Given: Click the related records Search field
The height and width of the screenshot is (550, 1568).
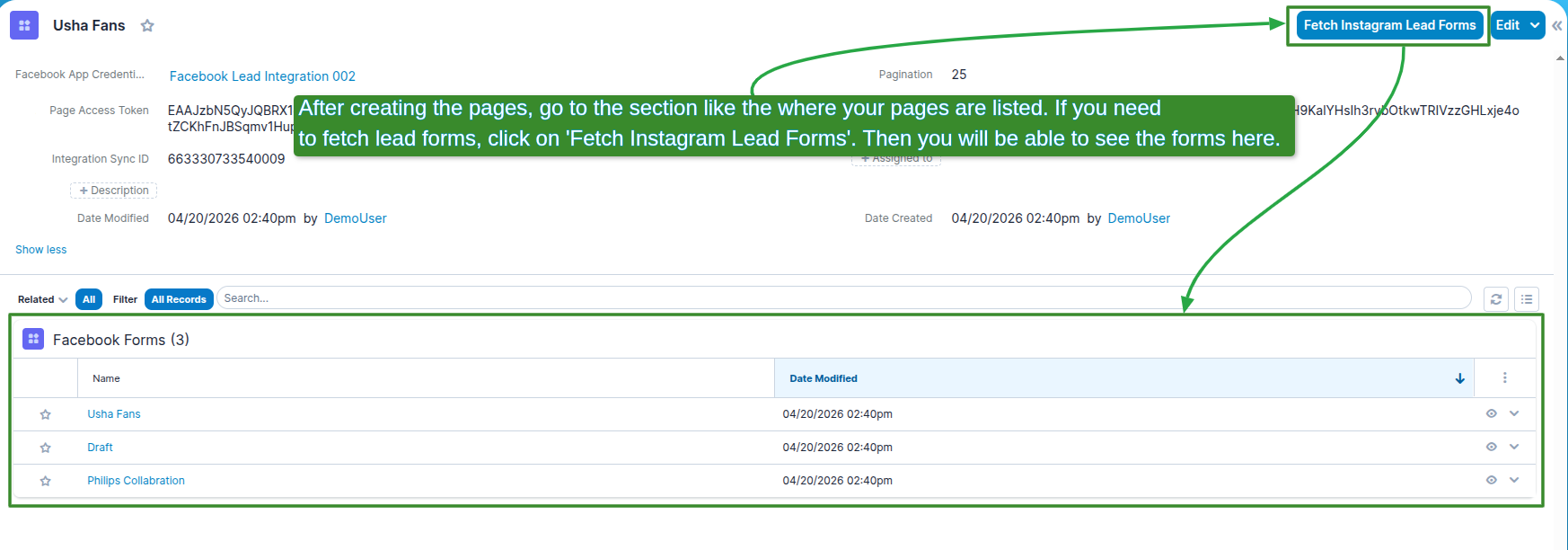Looking at the screenshot, I should click(843, 298).
